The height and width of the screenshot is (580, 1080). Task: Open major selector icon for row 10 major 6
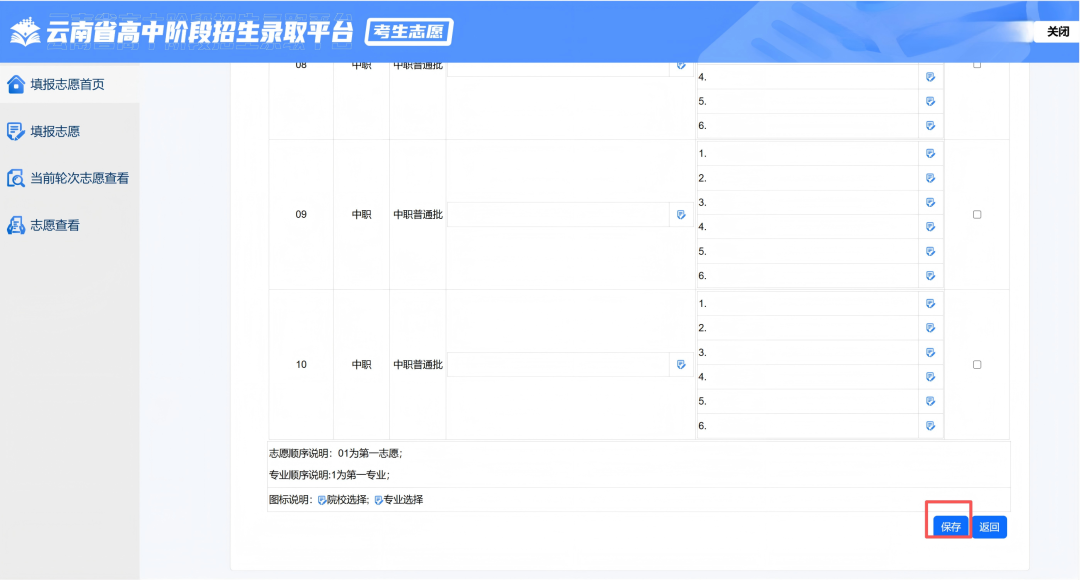[x=931, y=426]
